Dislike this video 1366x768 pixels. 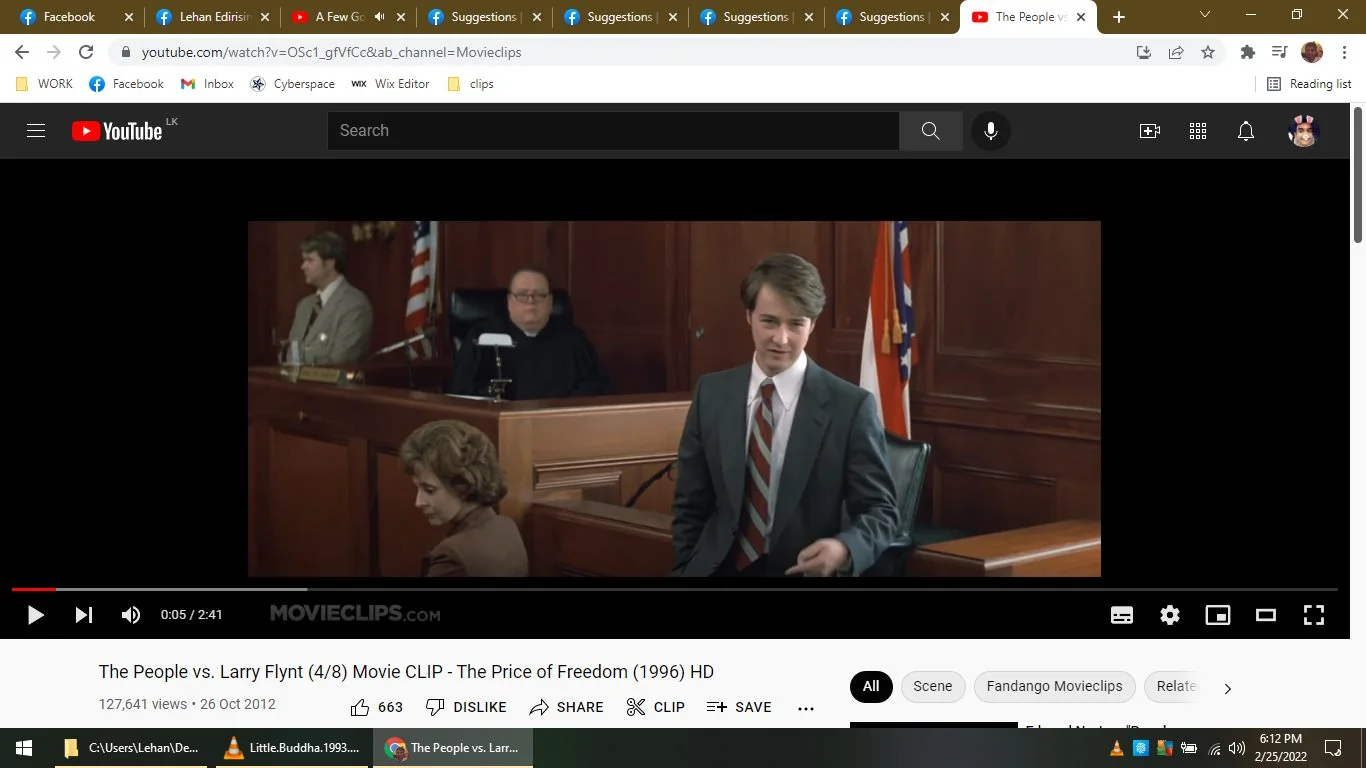[466, 707]
